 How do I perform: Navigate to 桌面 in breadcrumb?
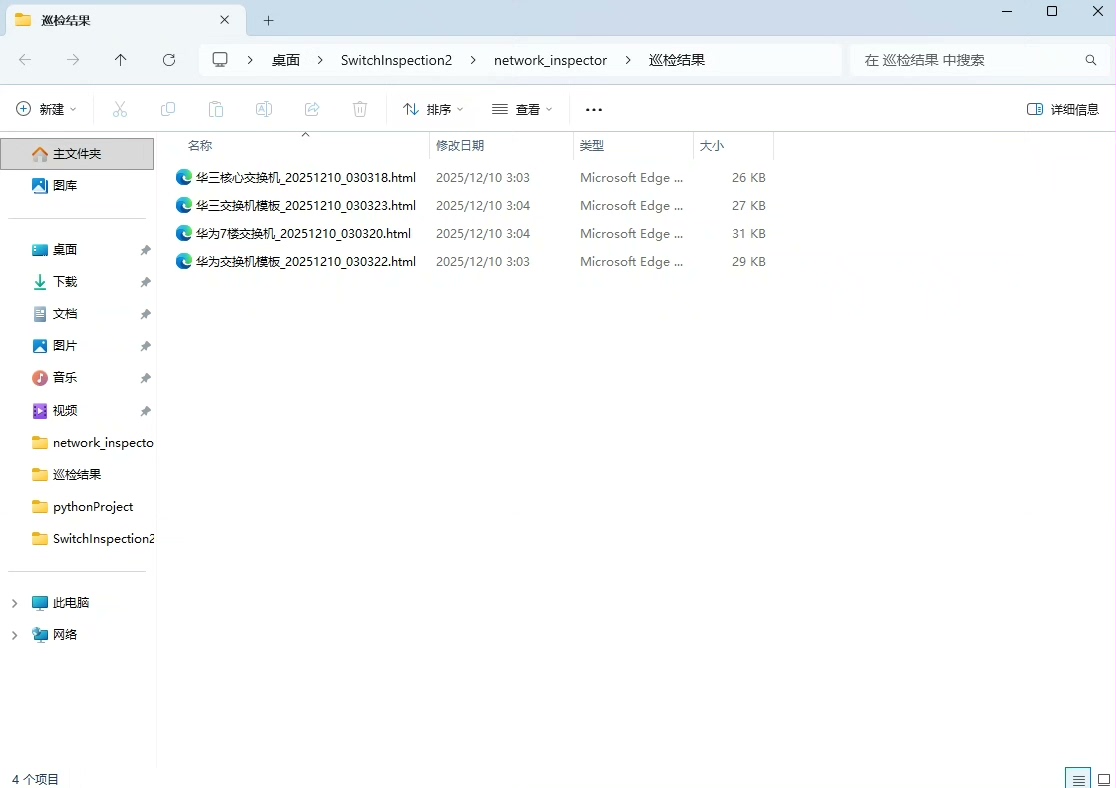pos(285,60)
